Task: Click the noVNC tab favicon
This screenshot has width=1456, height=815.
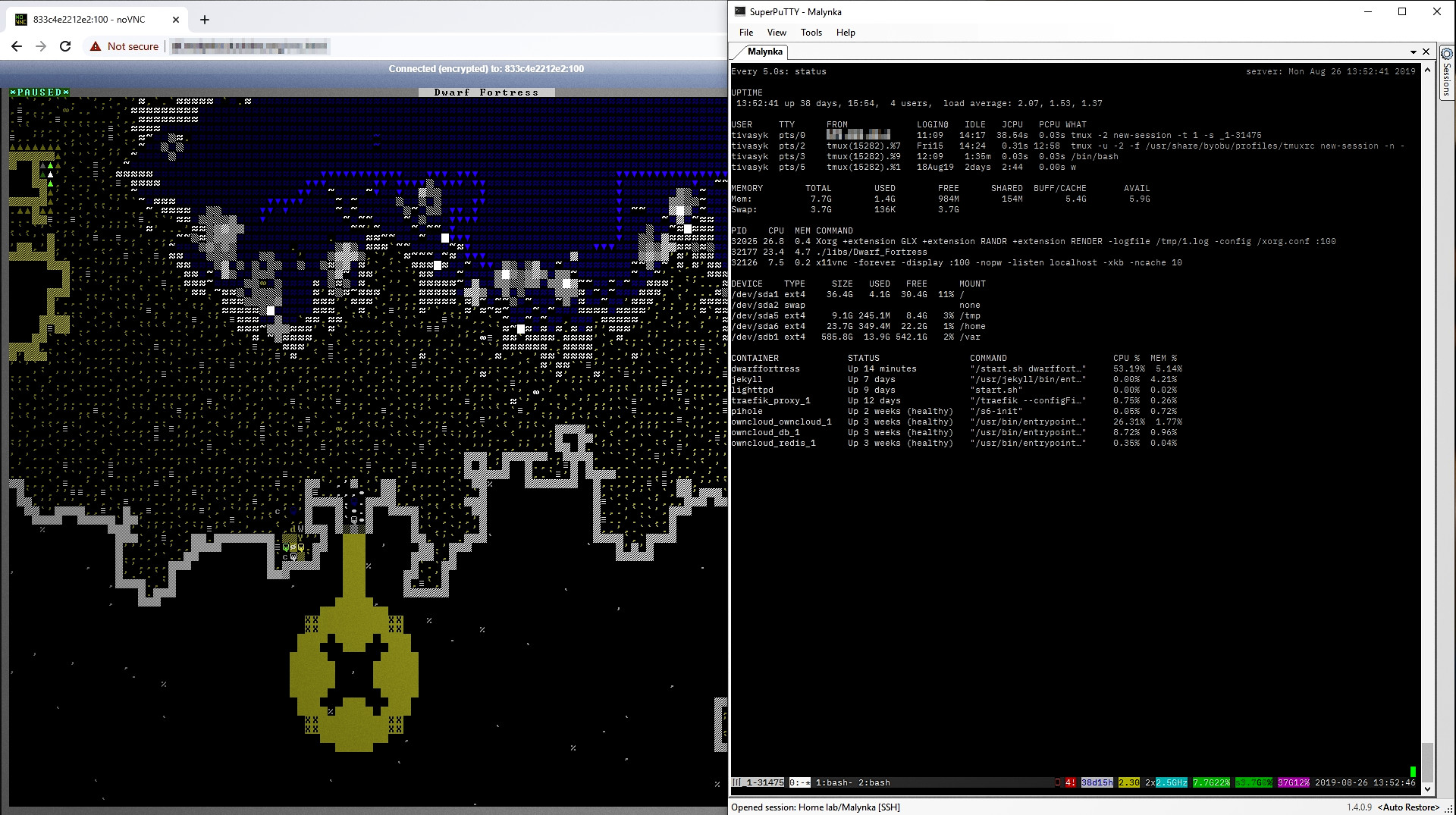Action: pos(21,20)
